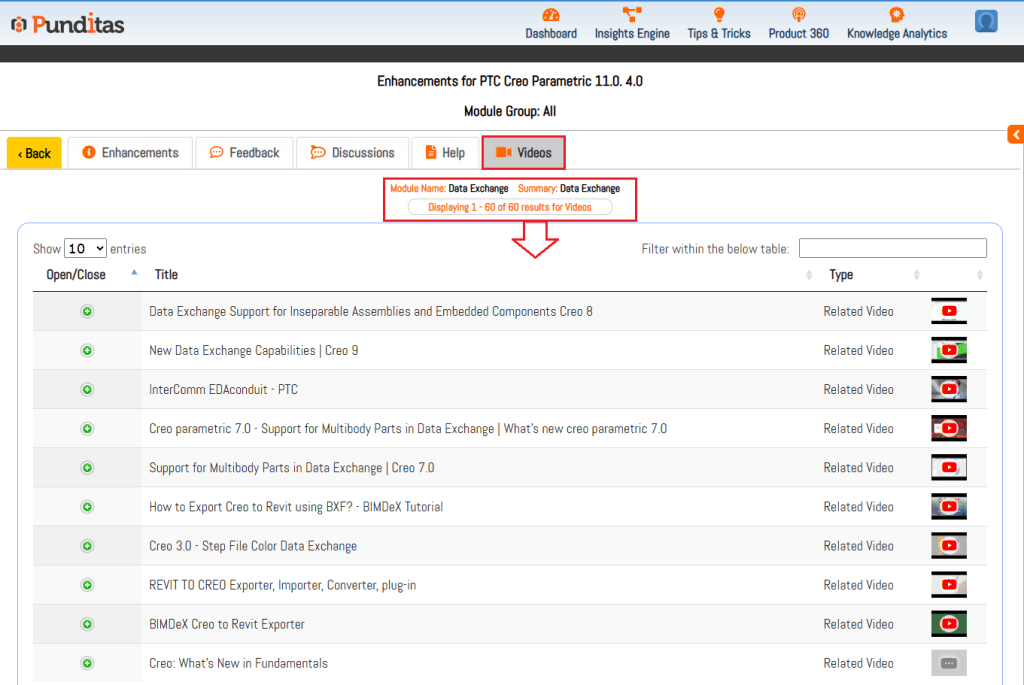Expand the BIMDeX Creo to Revit Exporter row
The image size is (1024, 685).
(x=87, y=624)
